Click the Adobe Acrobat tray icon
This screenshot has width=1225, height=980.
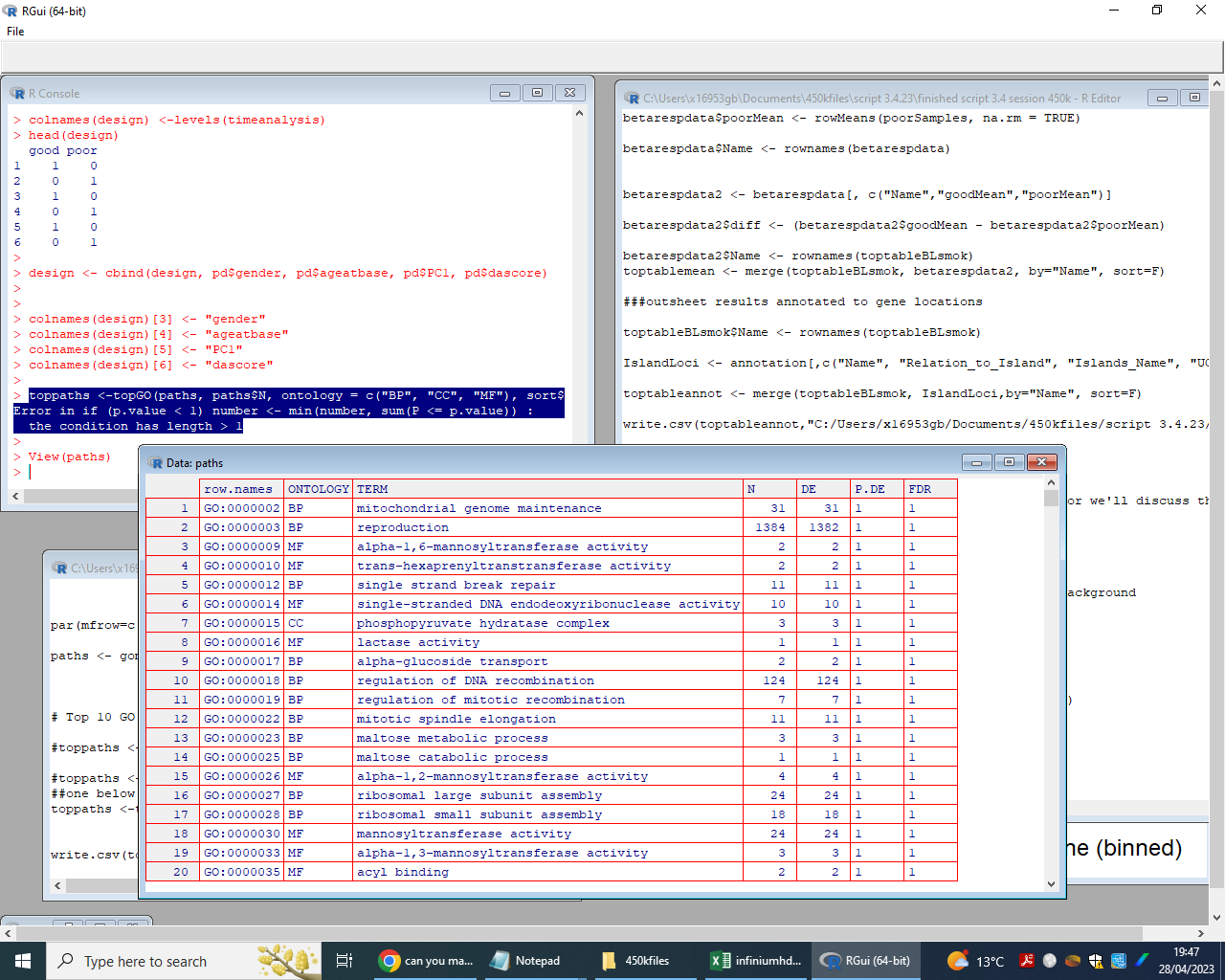coord(1027,961)
